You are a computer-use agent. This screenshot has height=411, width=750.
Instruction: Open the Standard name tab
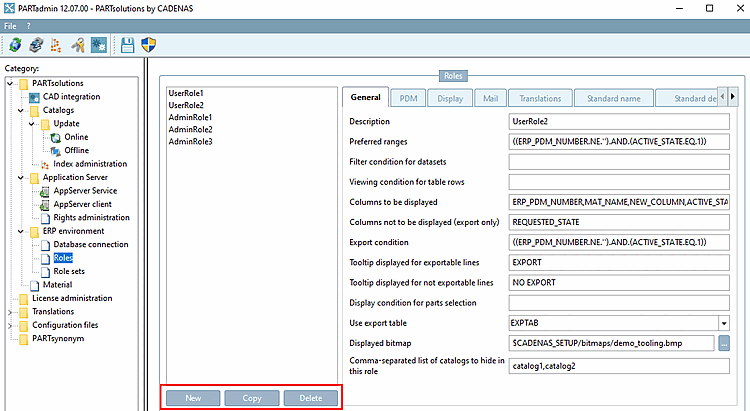click(x=614, y=99)
